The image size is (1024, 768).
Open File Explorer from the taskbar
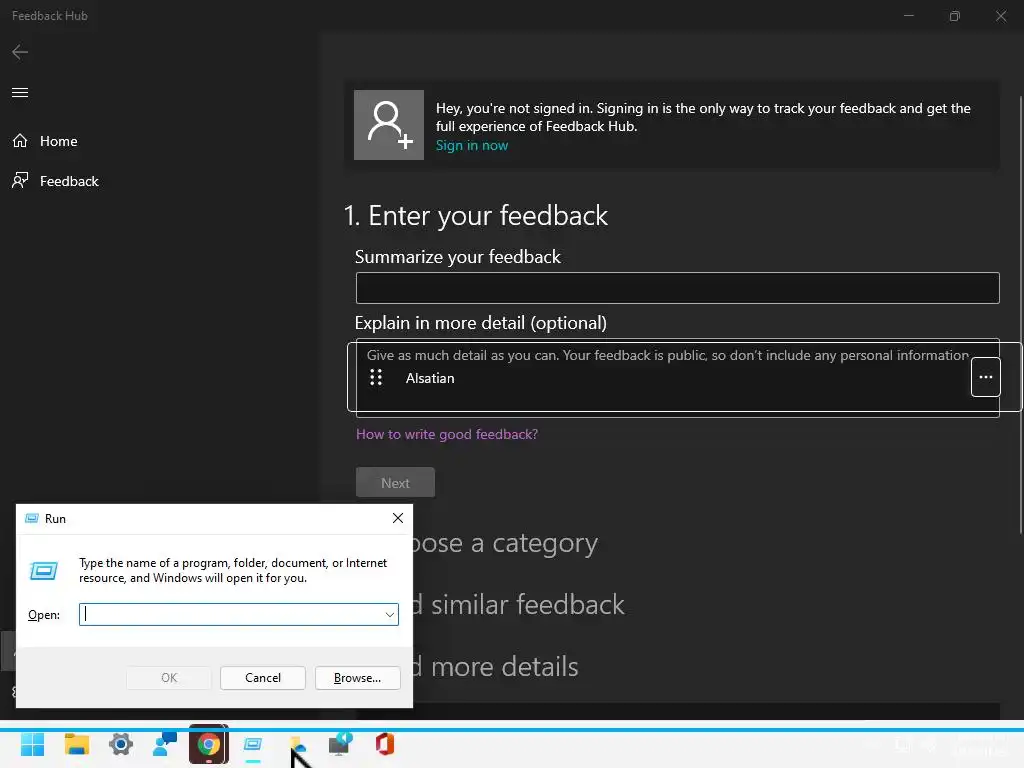[x=76, y=744]
